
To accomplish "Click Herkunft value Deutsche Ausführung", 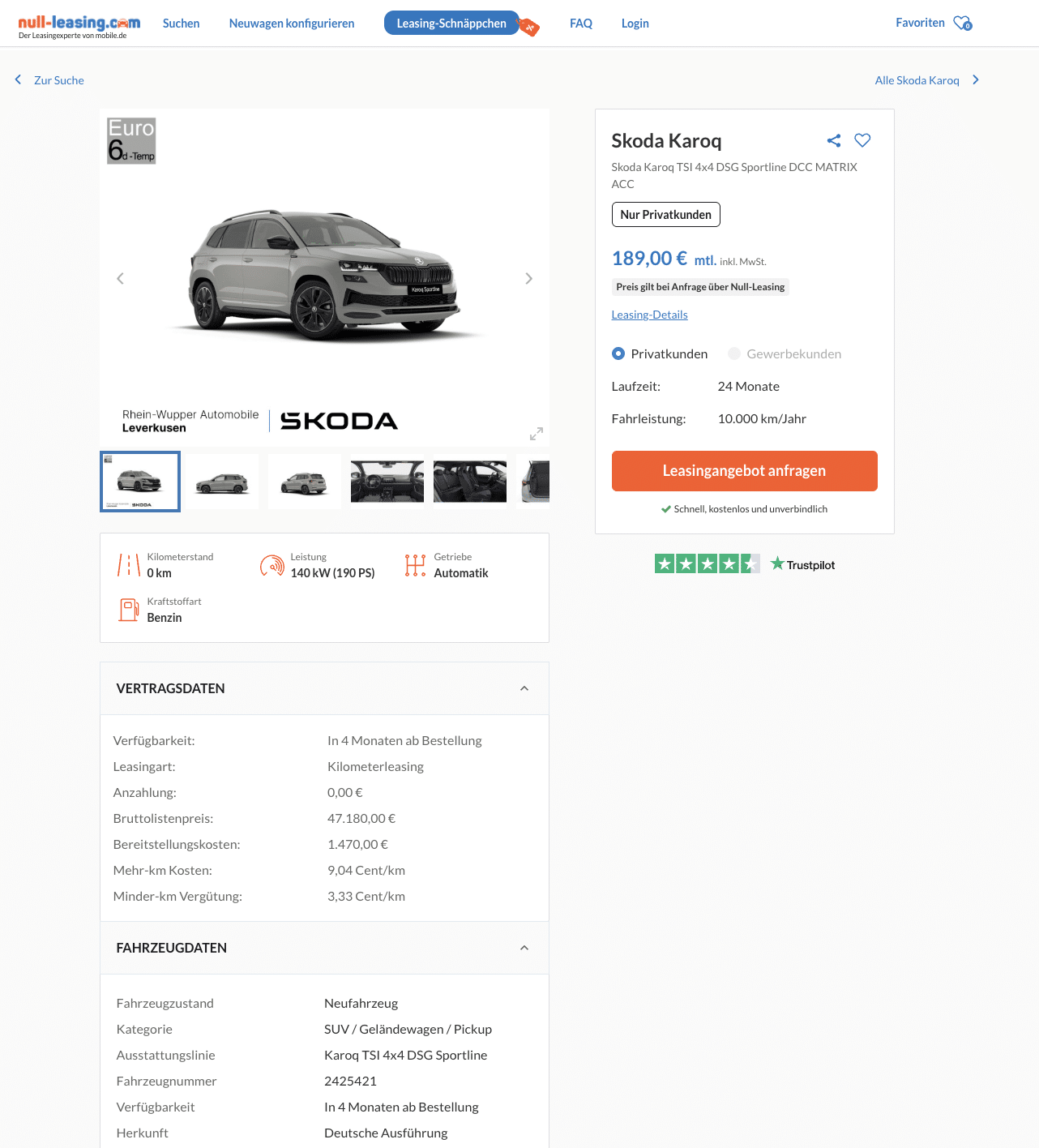I will [x=386, y=1133].
